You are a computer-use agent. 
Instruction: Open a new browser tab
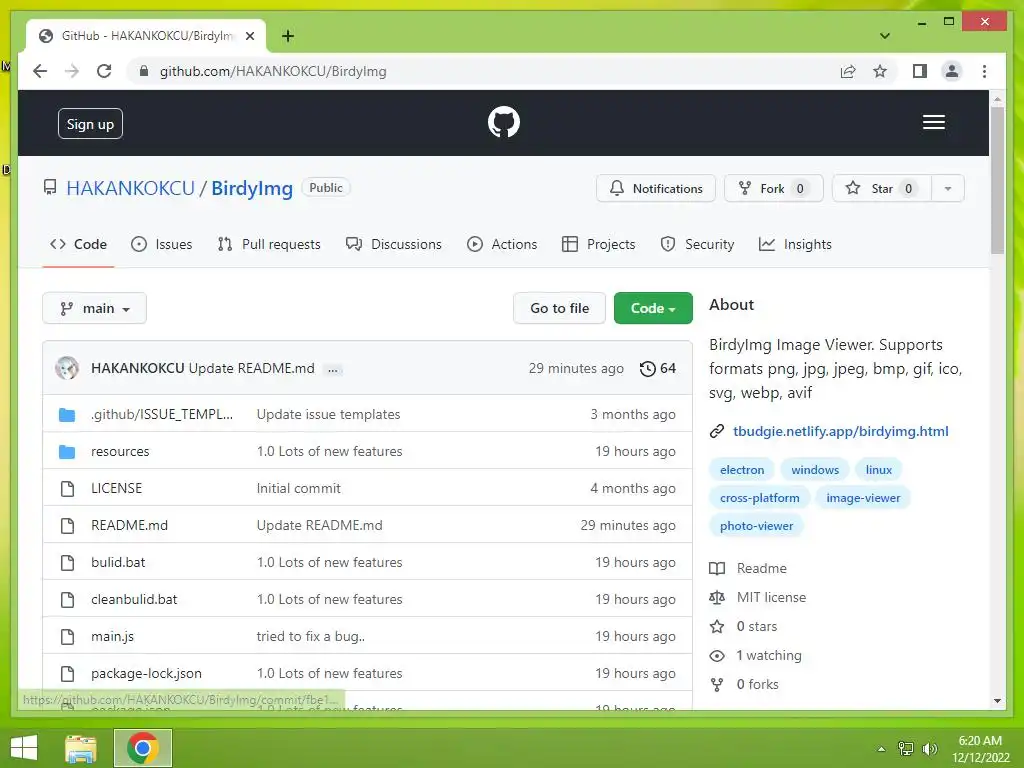(287, 36)
